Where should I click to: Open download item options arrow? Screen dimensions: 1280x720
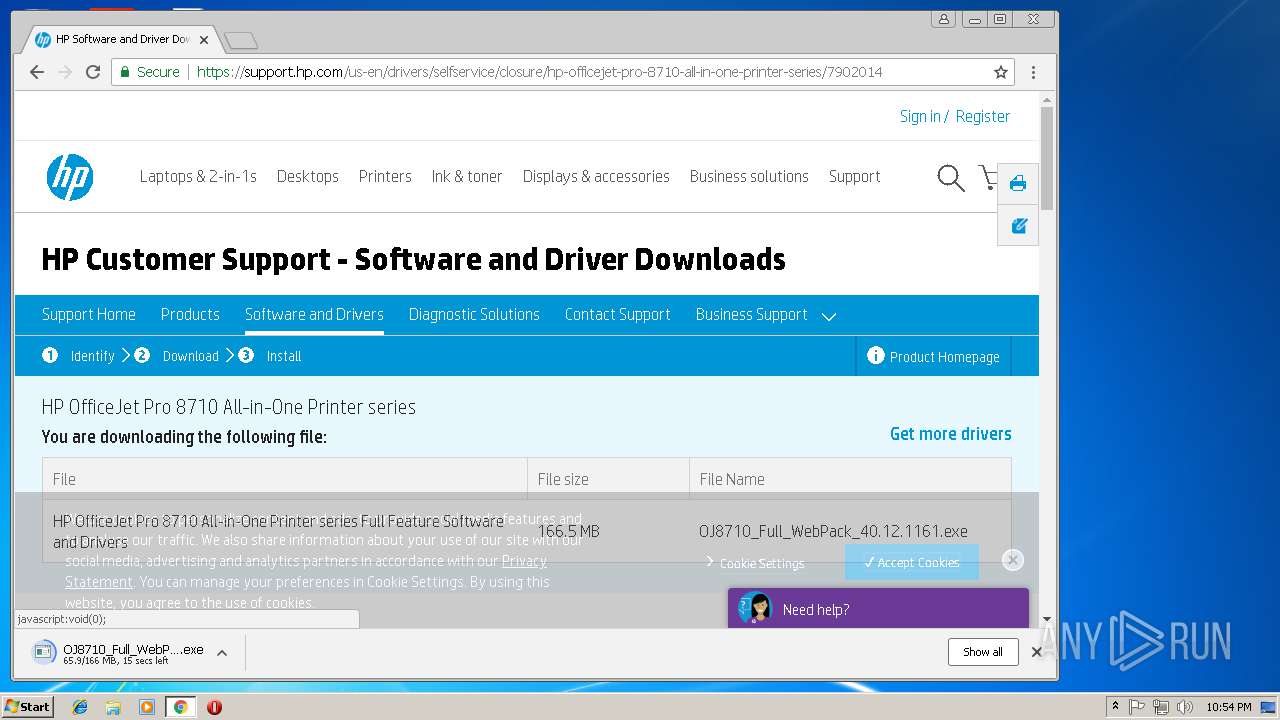pos(222,653)
